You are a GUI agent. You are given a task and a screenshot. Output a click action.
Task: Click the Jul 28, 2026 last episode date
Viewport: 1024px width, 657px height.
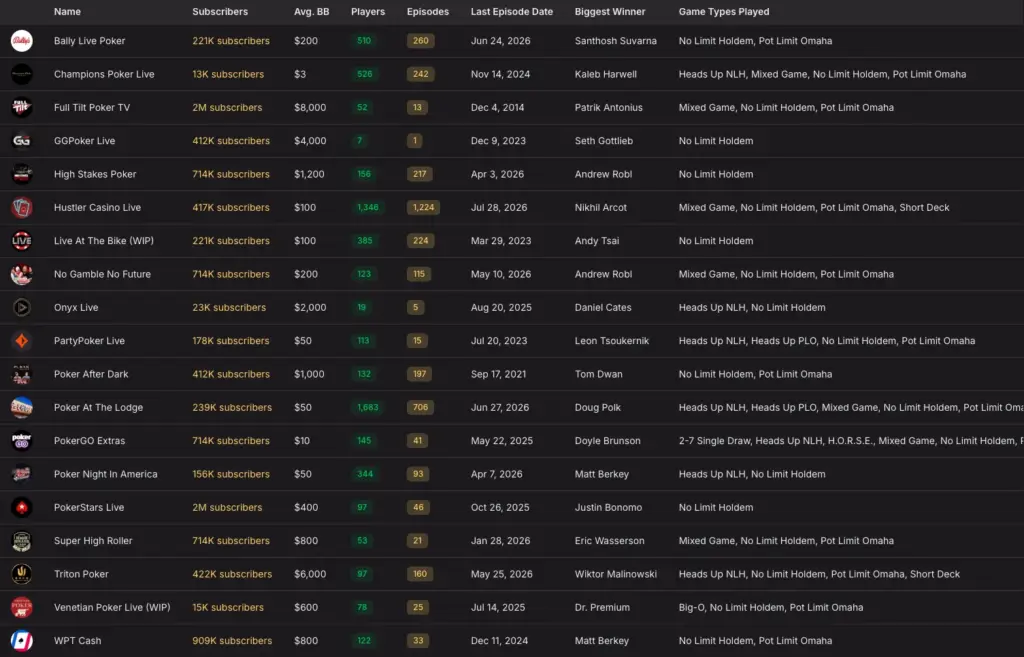498,207
